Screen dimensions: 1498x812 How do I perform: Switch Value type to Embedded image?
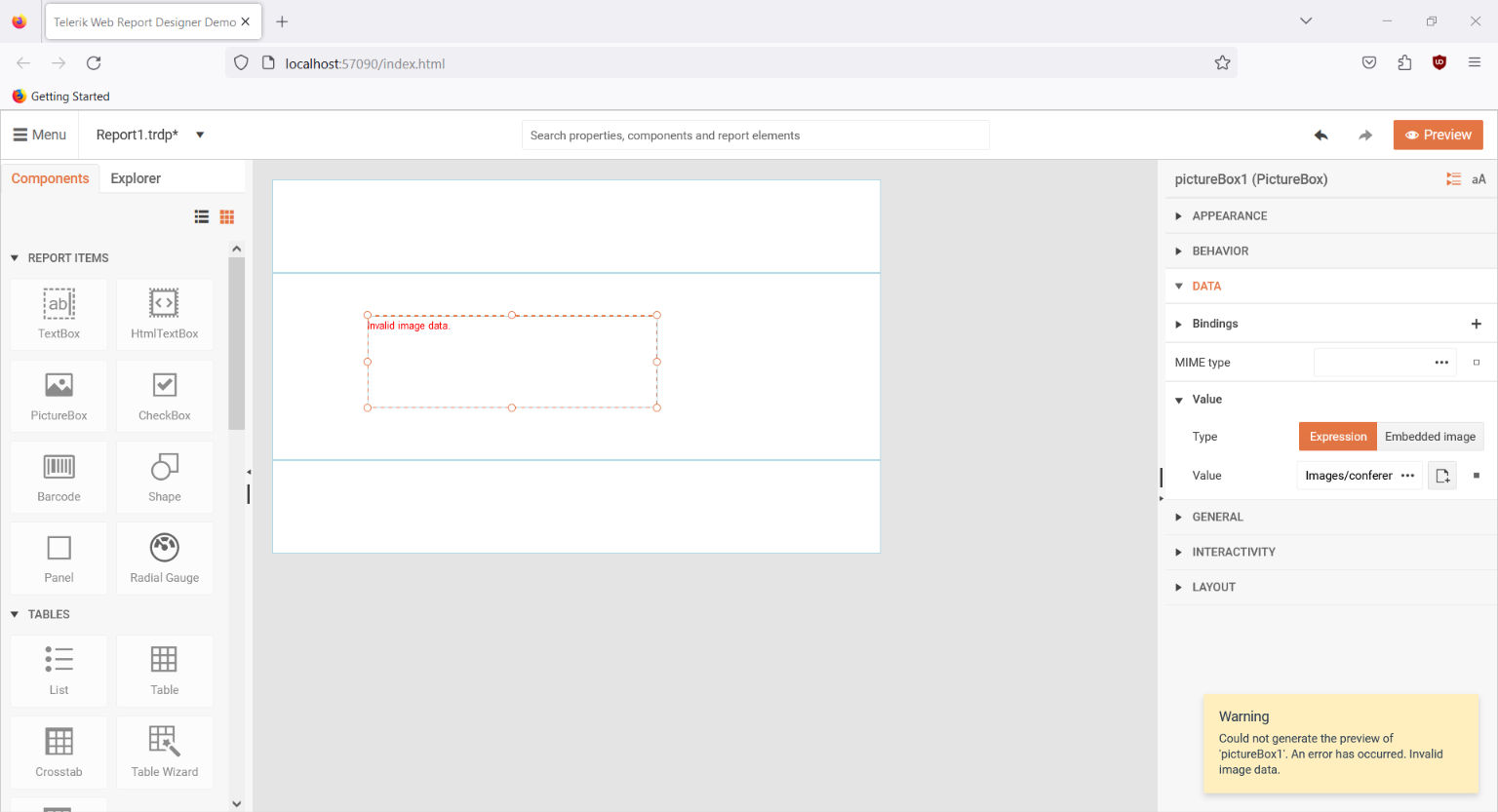tap(1430, 436)
